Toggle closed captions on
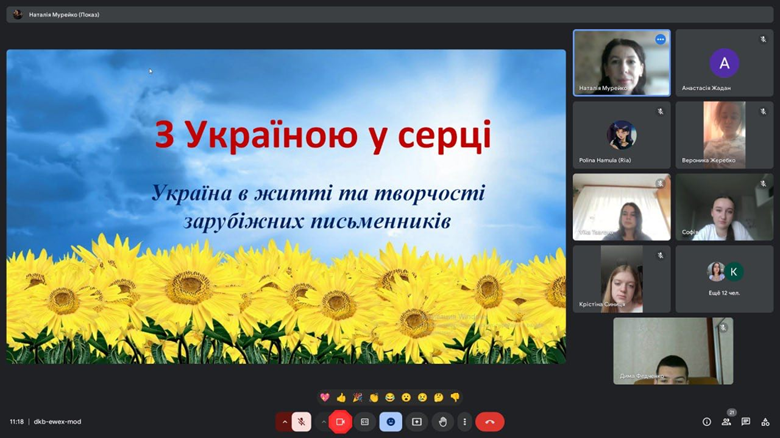Screen dimensions: 780x438 [365, 422]
